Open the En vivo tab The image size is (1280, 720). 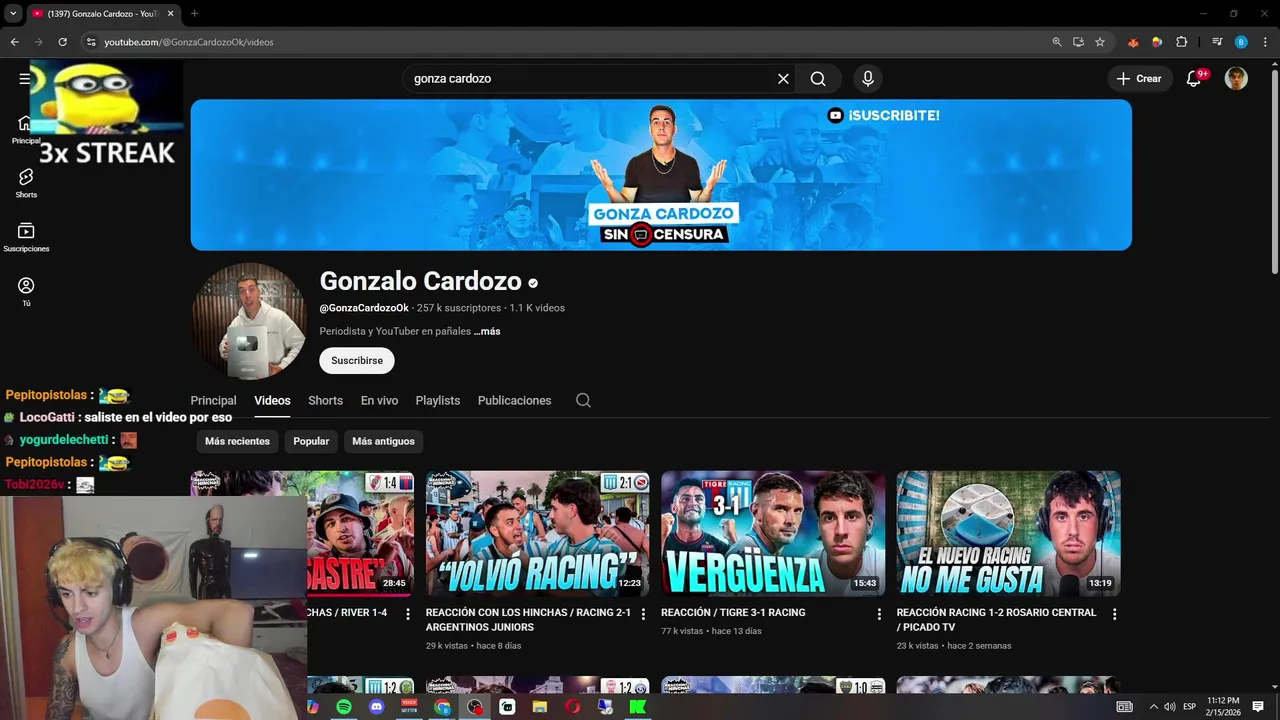[x=379, y=400]
